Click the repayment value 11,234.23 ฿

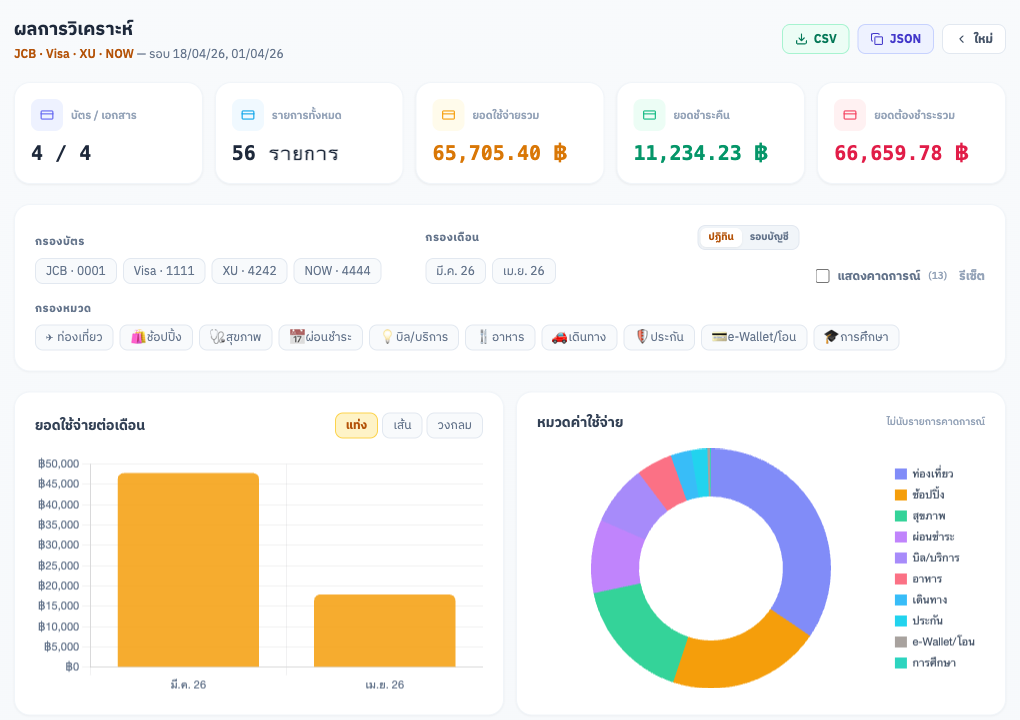(x=701, y=153)
